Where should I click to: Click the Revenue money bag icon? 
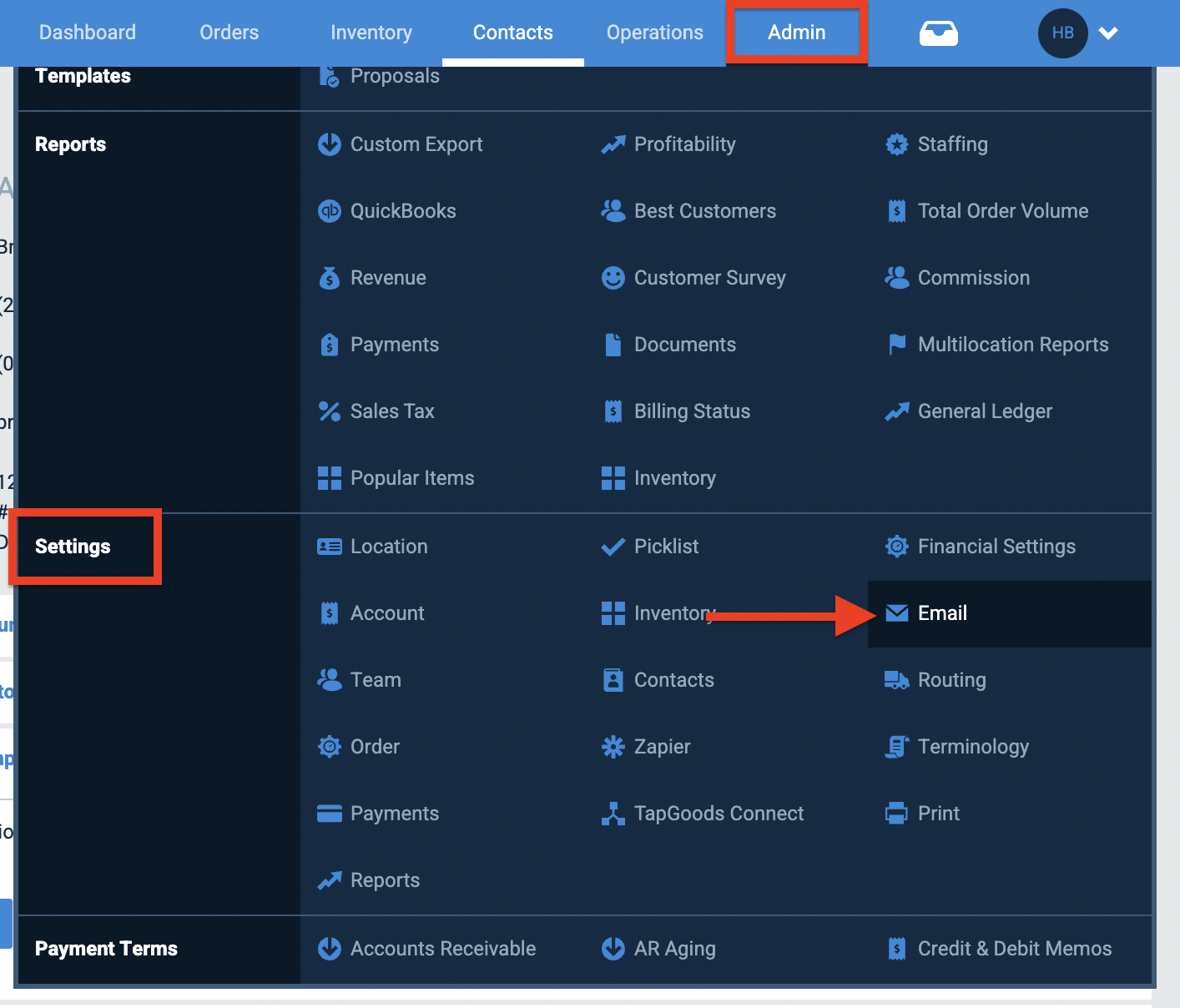click(330, 278)
